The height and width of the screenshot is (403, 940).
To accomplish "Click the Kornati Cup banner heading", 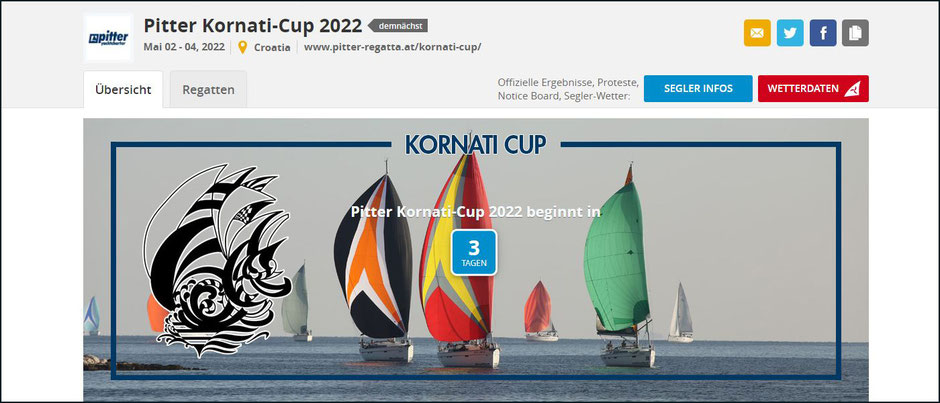I will pos(475,145).
